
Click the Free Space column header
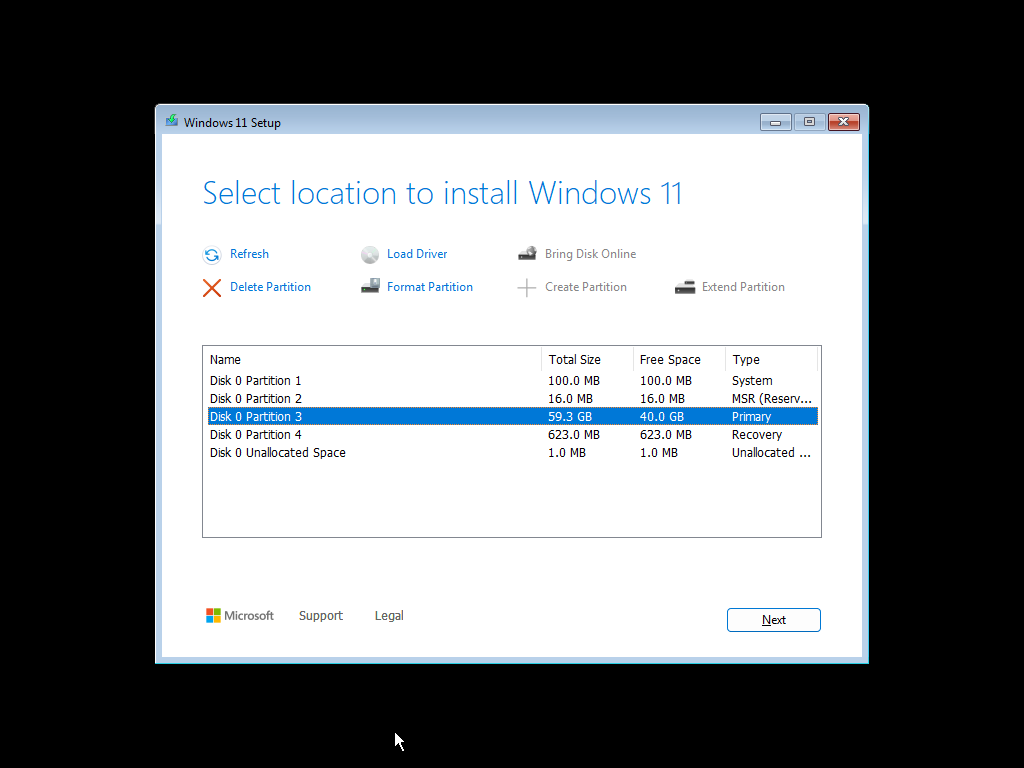[679, 360]
